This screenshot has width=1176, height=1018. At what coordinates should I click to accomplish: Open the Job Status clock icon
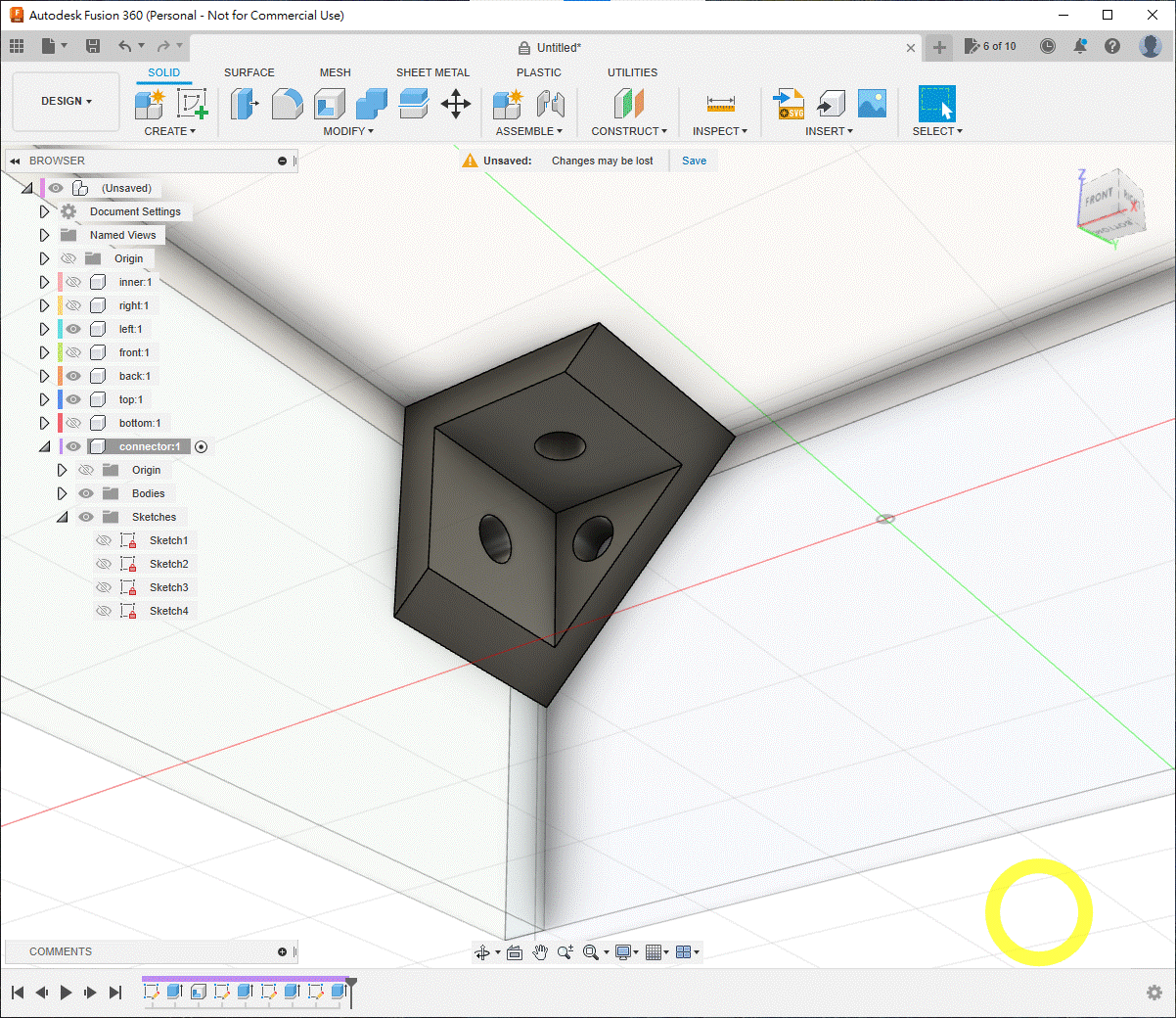pyautogui.click(x=1048, y=46)
